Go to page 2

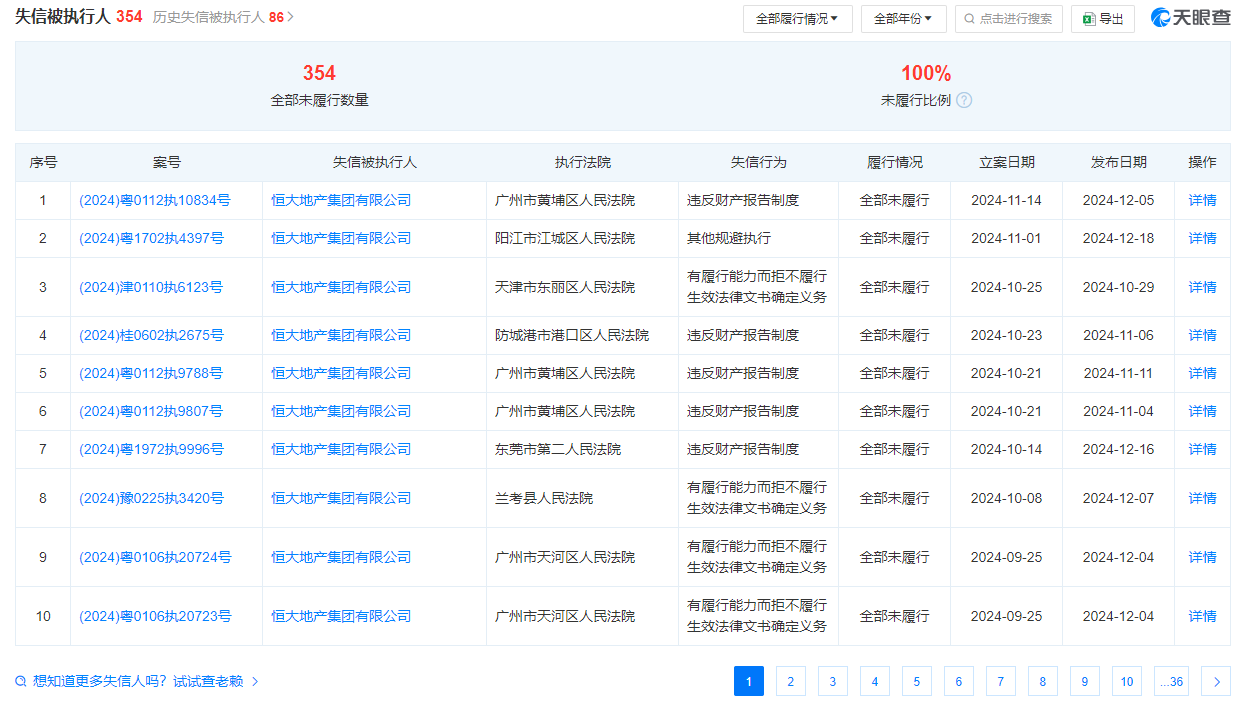(790, 682)
